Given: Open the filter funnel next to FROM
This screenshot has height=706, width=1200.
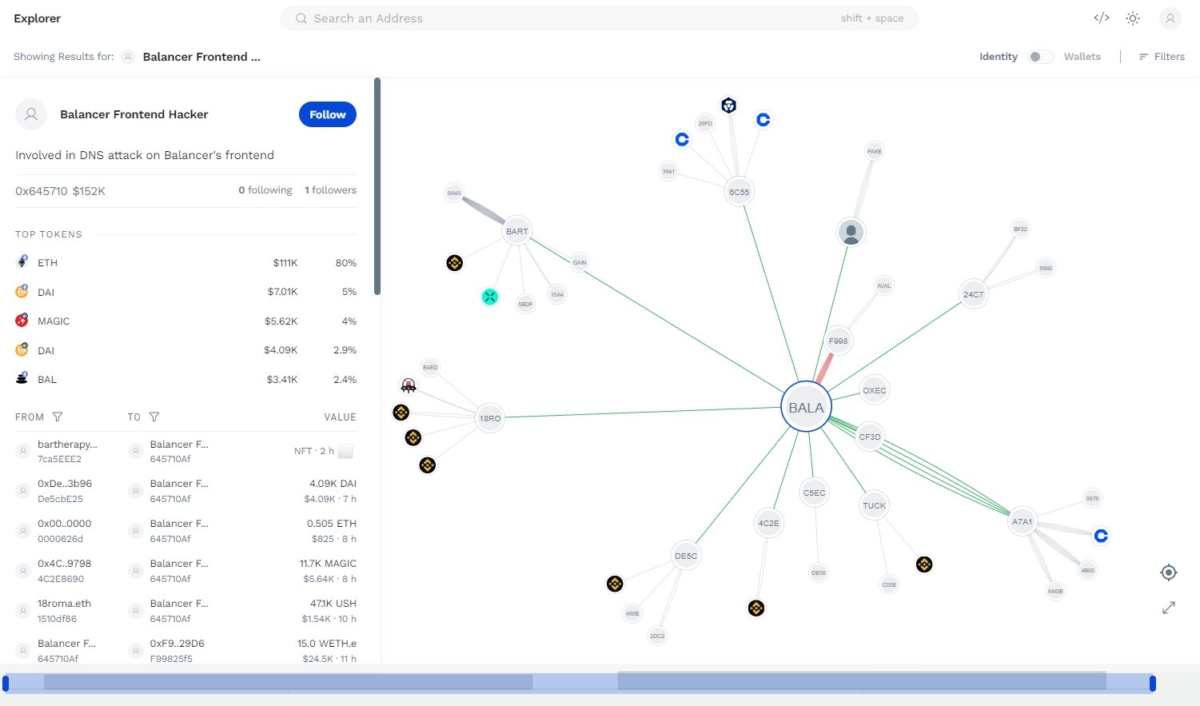Looking at the screenshot, I should click(x=57, y=417).
